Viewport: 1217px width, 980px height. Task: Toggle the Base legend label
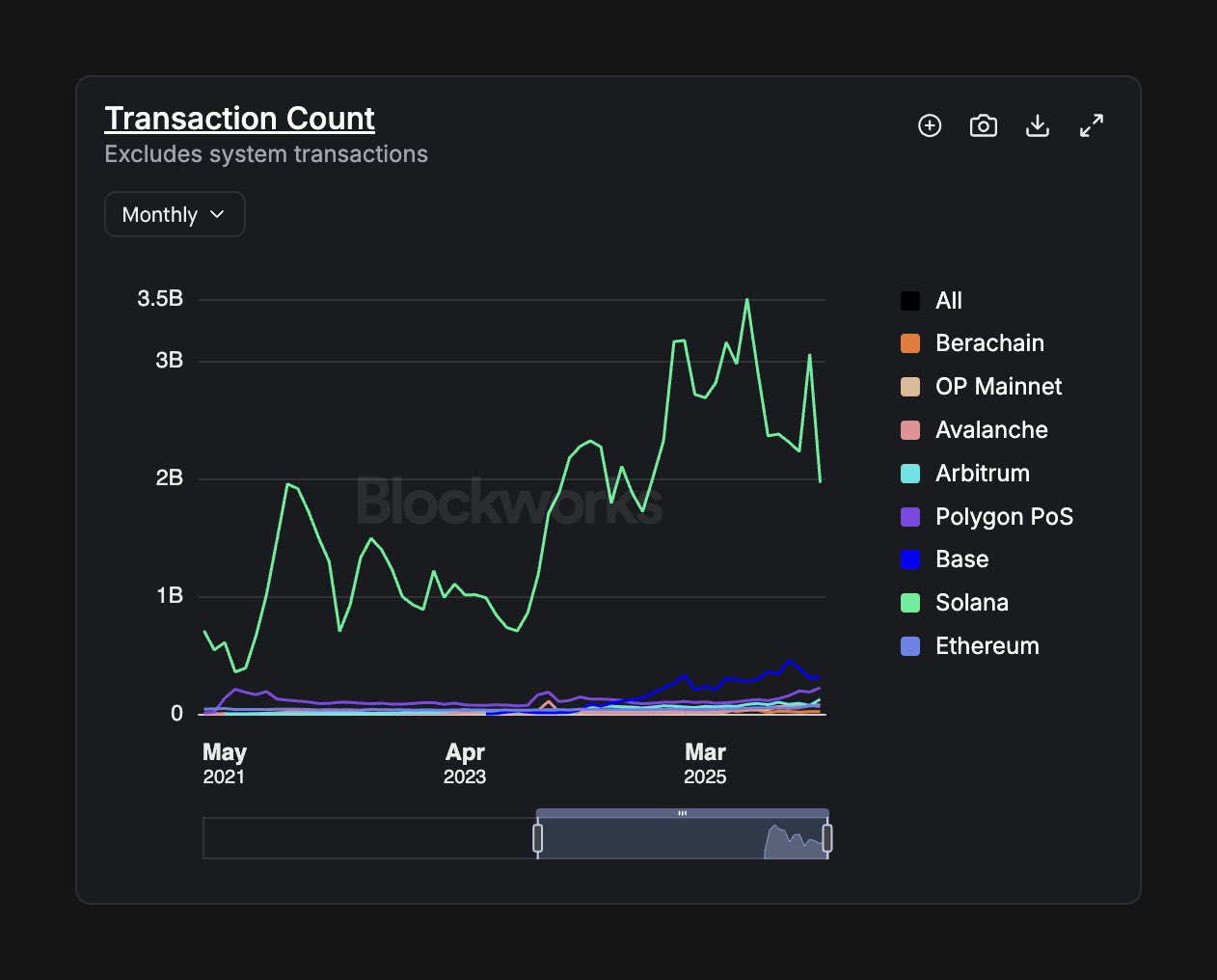[961, 559]
